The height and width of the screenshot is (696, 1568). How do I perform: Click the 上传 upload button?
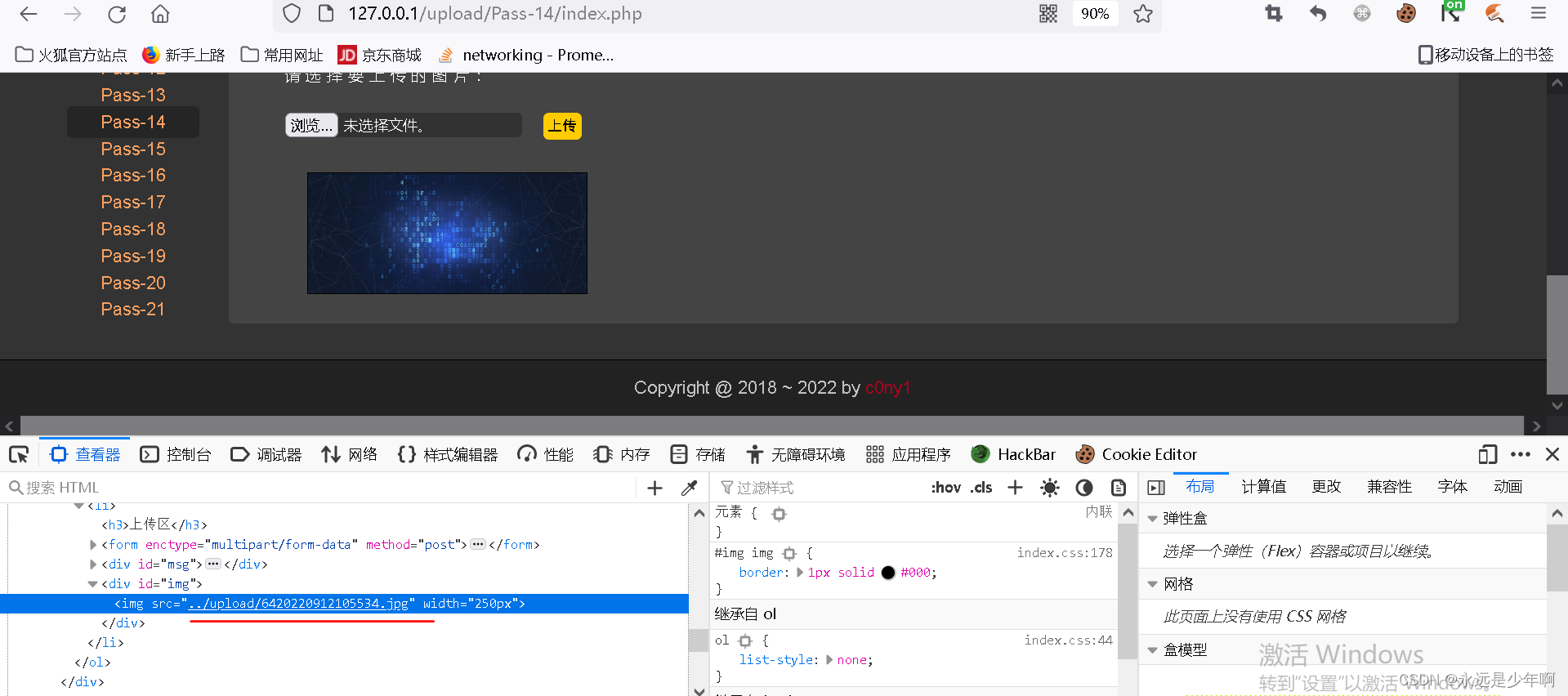[562, 126]
